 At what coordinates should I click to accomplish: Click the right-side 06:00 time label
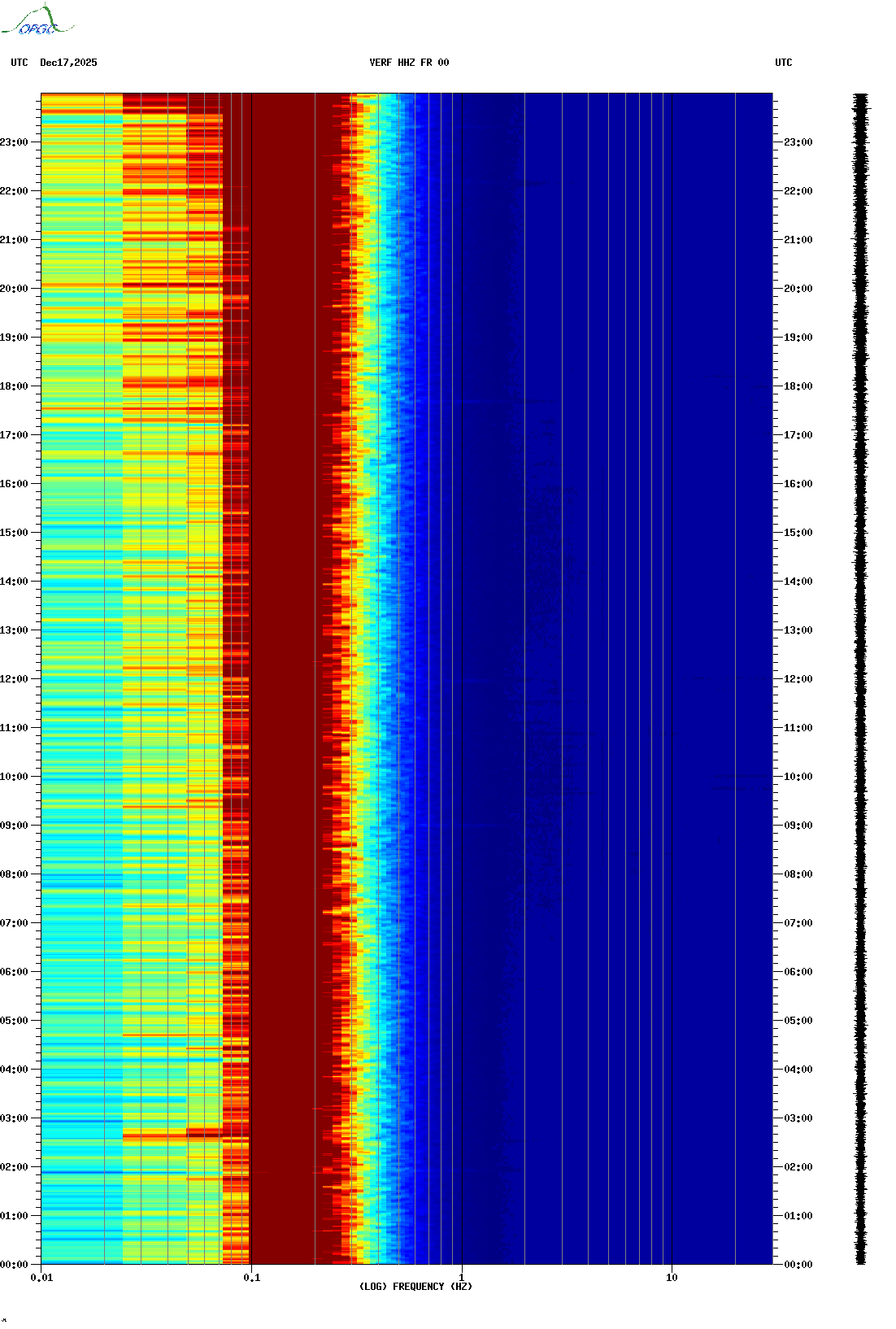(798, 972)
